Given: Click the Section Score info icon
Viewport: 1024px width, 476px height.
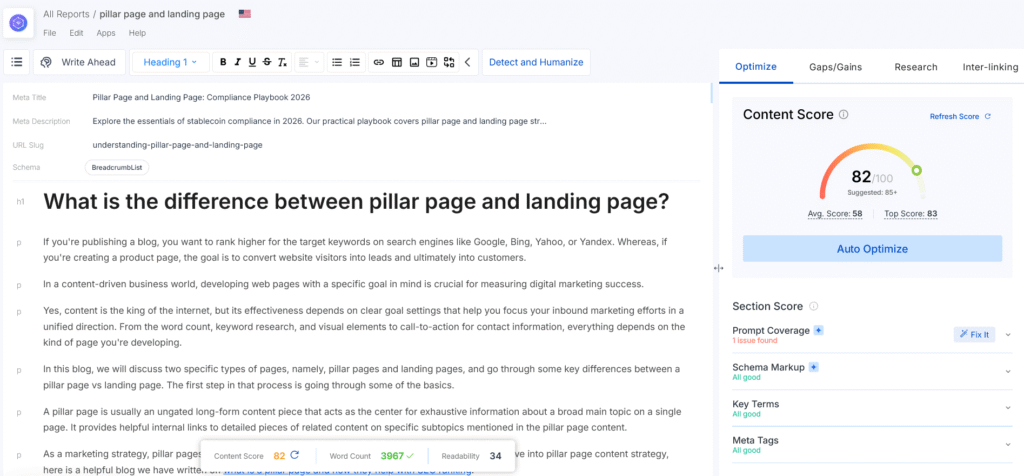Looking at the screenshot, I should [814, 306].
